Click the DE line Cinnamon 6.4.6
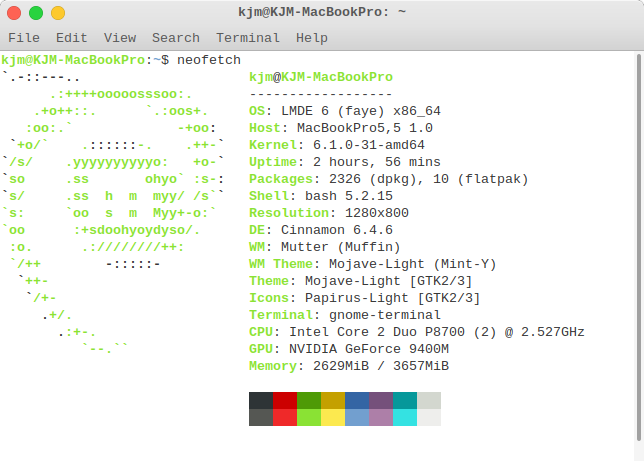644x461 pixels. 321,230
